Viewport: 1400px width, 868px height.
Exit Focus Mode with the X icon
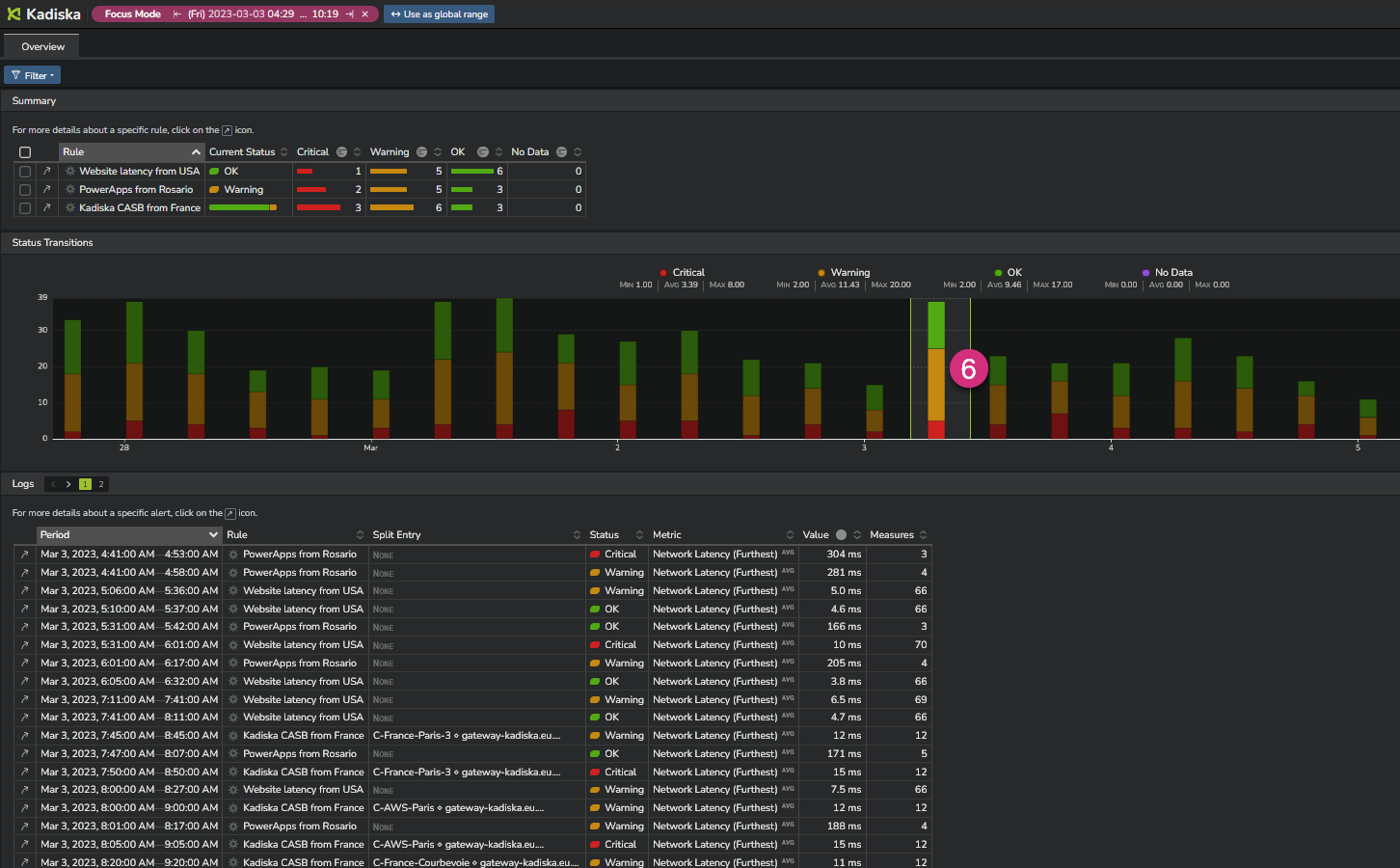(364, 14)
